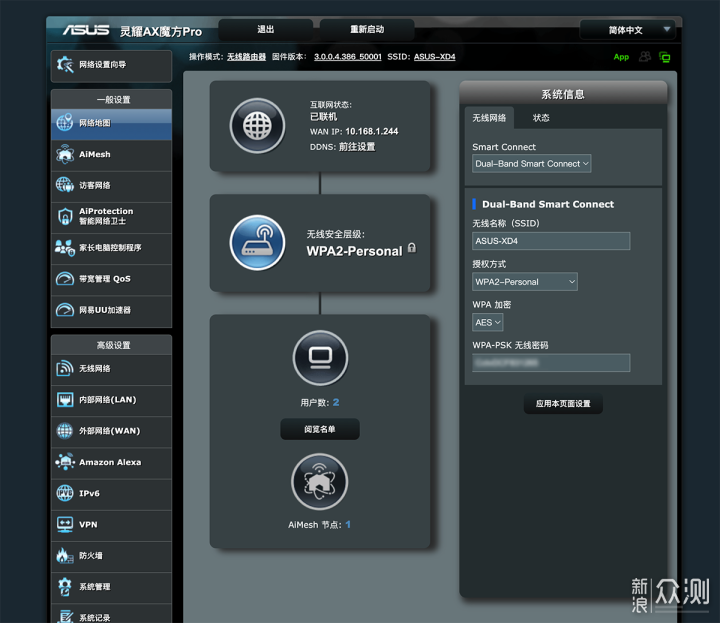This screenshot has width=720, height=623.
Task: Open the language dropdown showing 简体中文
Action: tap(627, 30)
